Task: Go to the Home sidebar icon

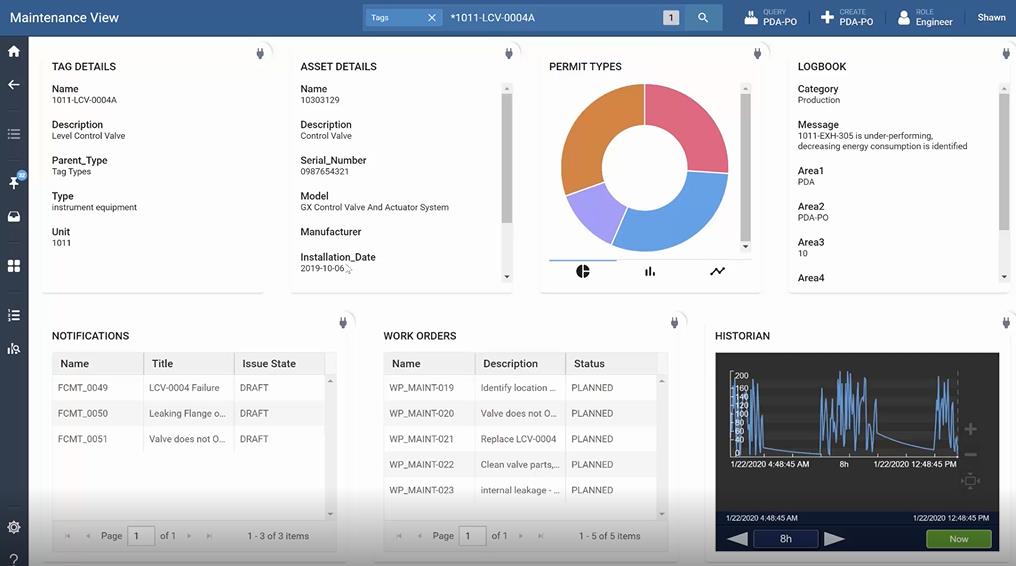Action: 14,51
